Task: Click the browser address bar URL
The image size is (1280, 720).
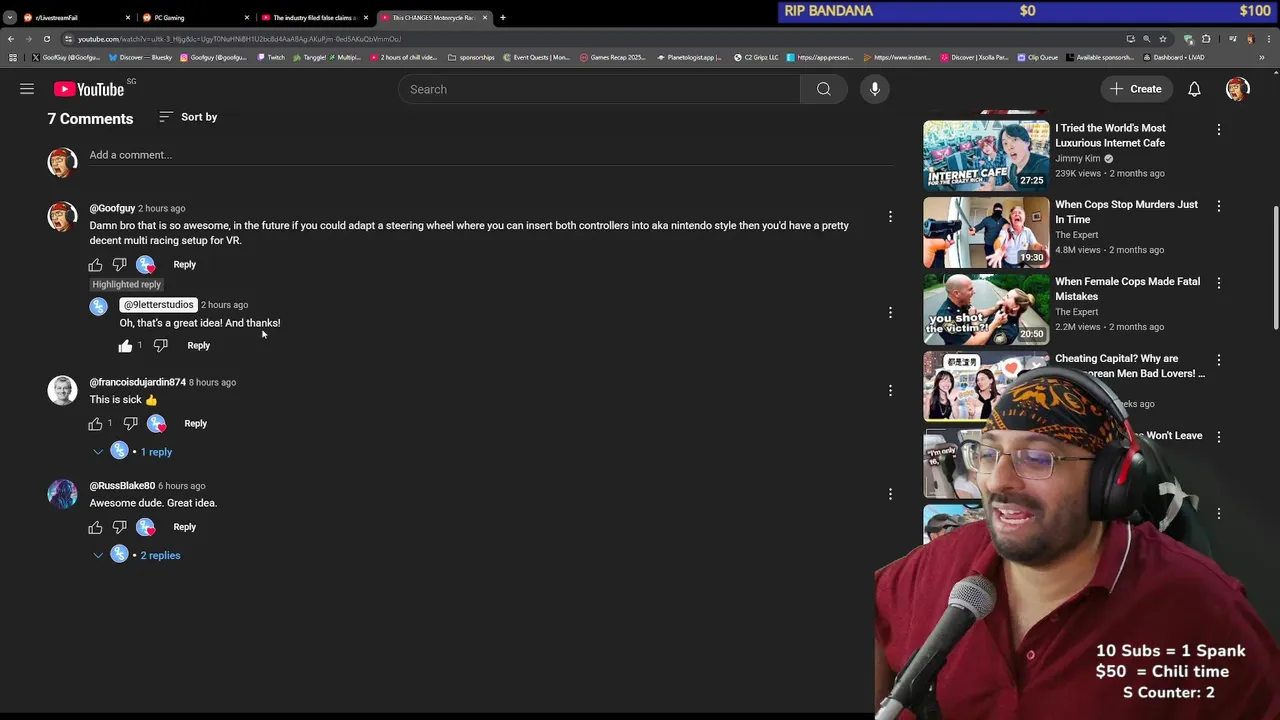Action: tap(240, 39)
